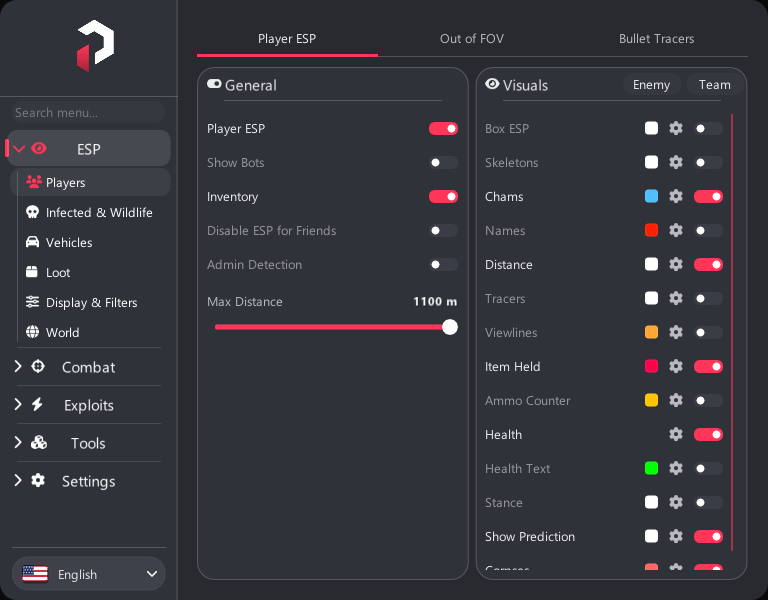Viewport: 768px width, 600px height.
Task: Click the Team button in Visuals
Action: (715, 85)
